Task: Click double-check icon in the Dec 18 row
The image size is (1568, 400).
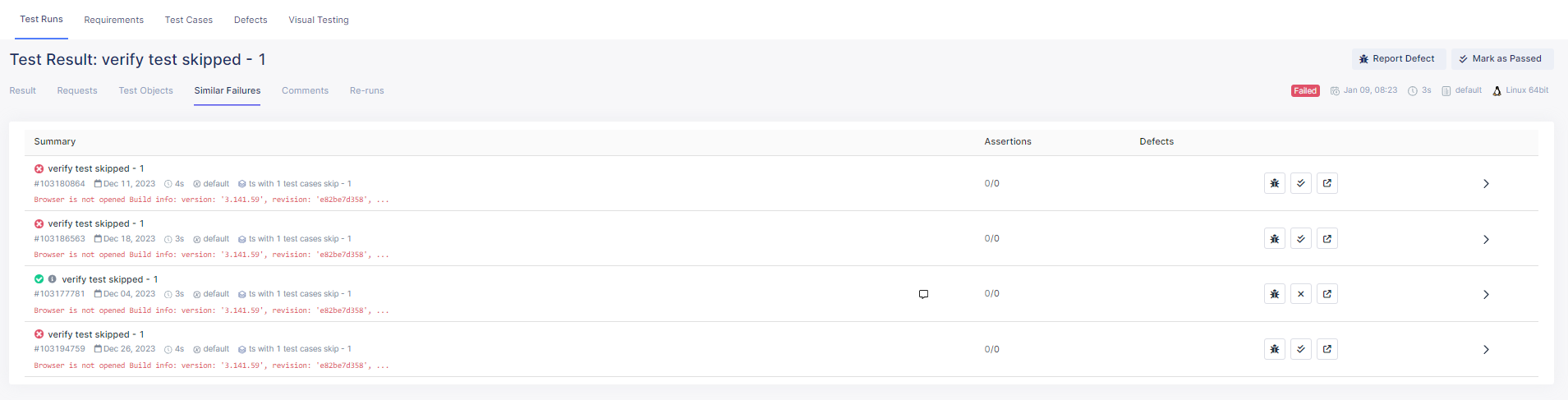Action: pyautogui.click(x=1300, y=239)
